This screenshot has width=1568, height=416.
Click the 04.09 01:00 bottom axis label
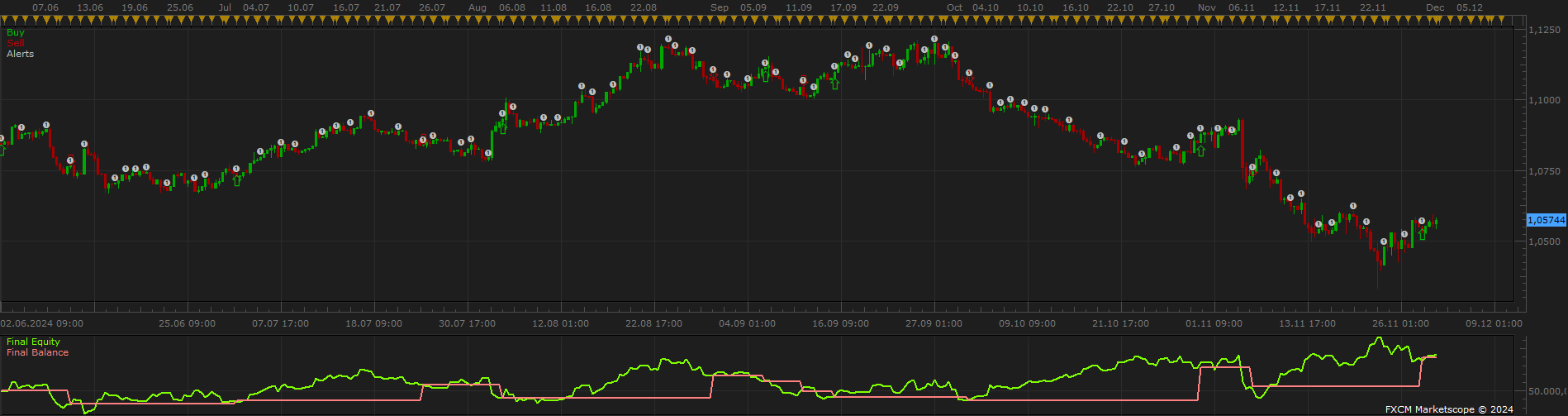748,323
